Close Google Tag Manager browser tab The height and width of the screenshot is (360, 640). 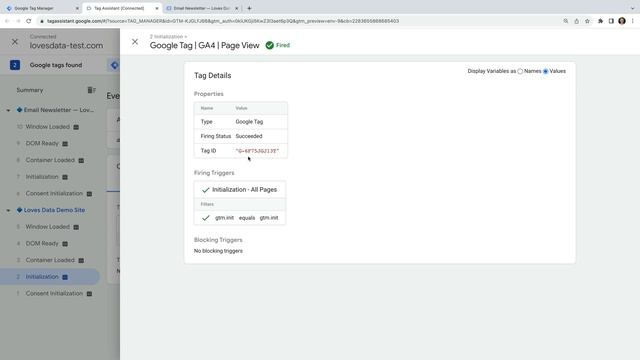77,8
